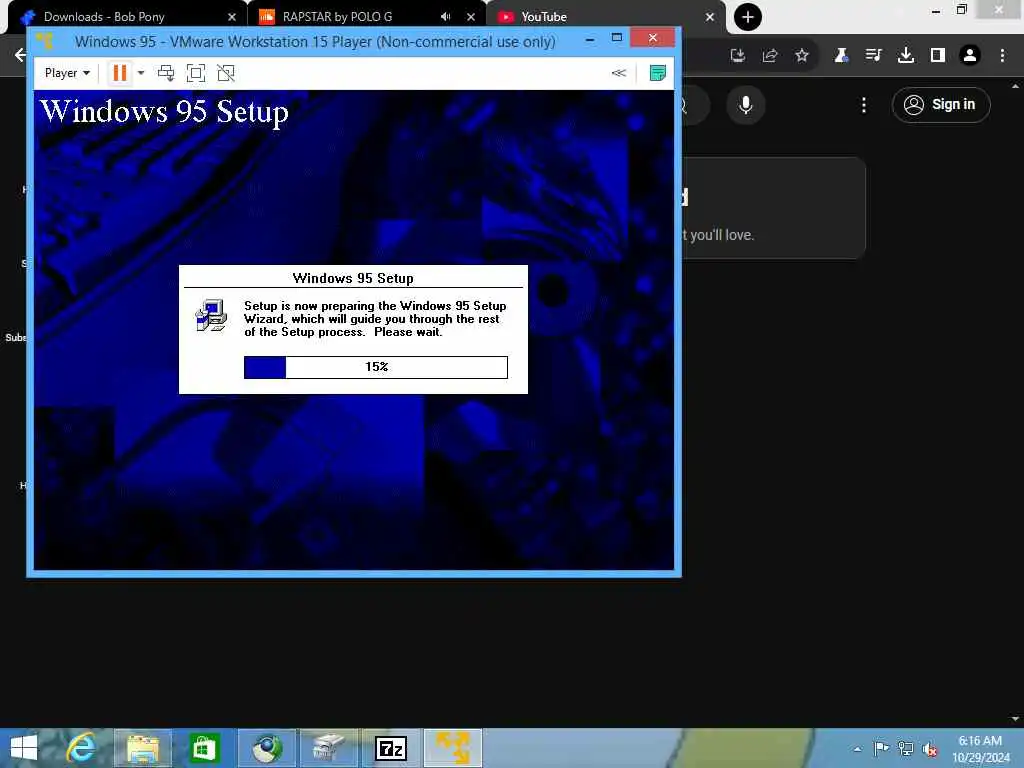Show hidden system tray icons

(x=857, y=749)
